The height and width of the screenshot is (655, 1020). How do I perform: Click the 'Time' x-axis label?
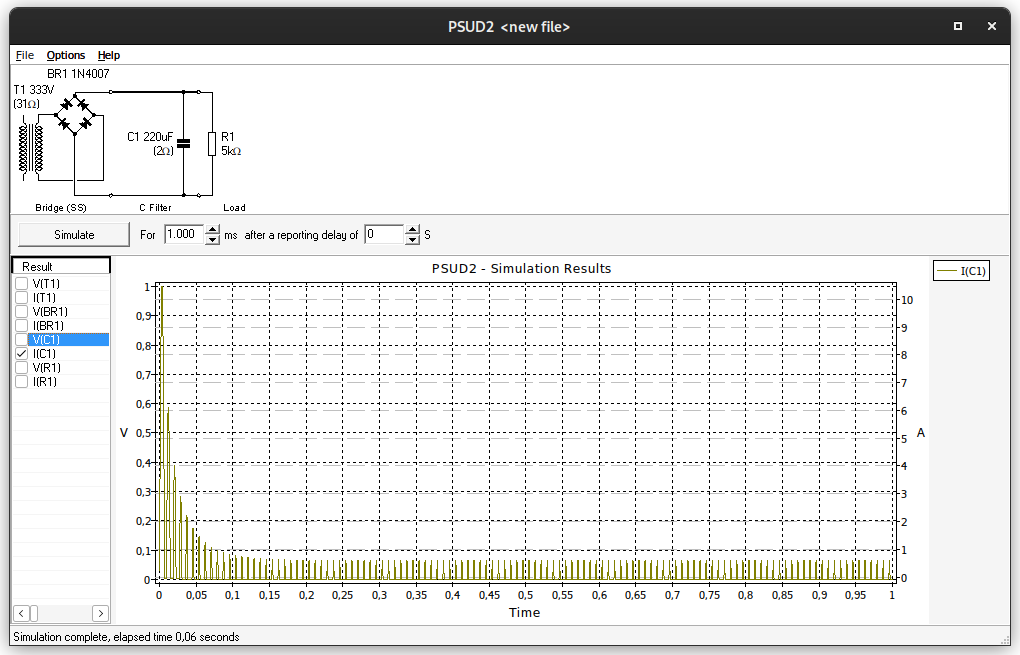524,612
